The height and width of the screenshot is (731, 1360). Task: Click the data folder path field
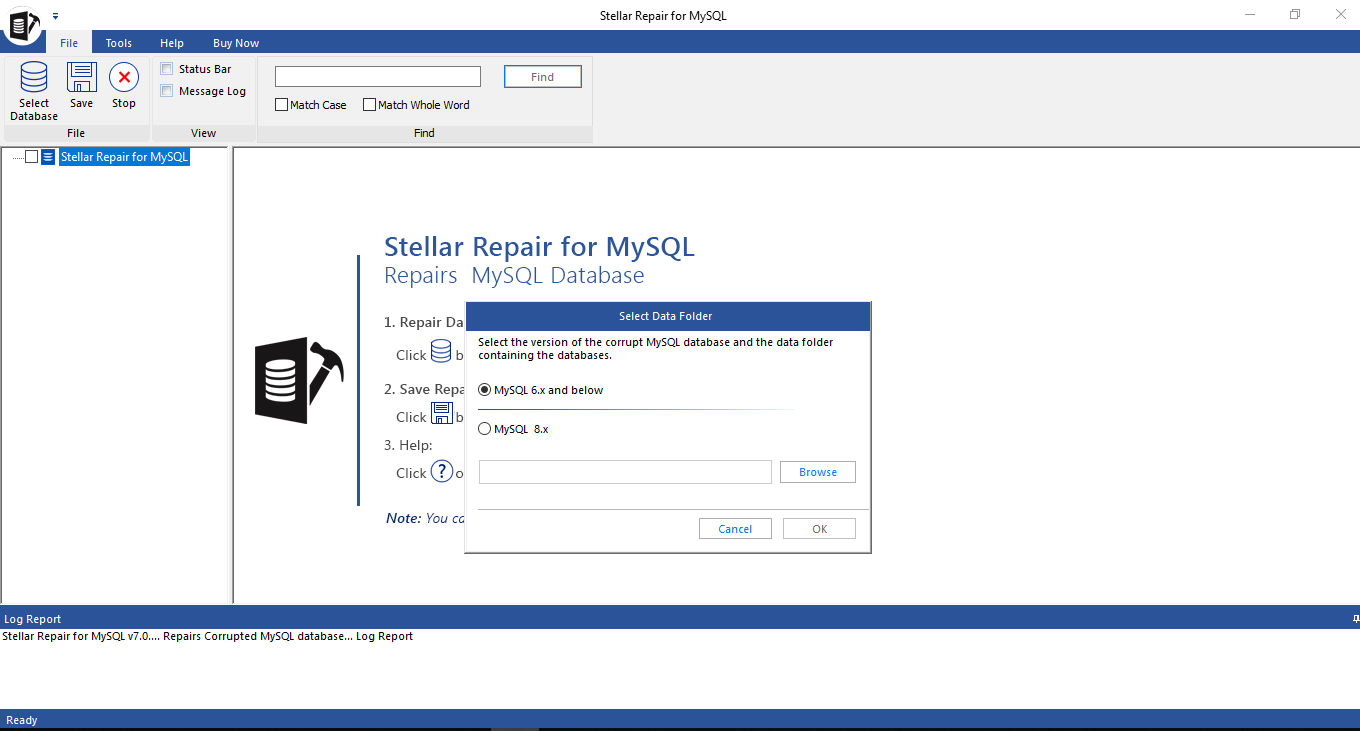click(x=625, y=472)
